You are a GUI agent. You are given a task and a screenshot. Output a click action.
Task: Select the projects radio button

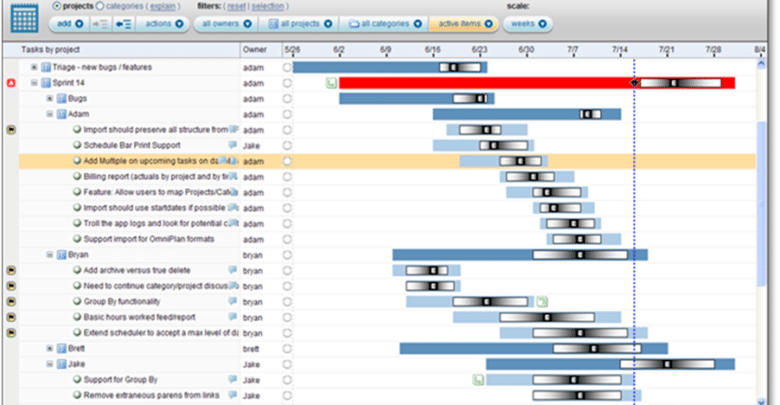click(57, 6)
